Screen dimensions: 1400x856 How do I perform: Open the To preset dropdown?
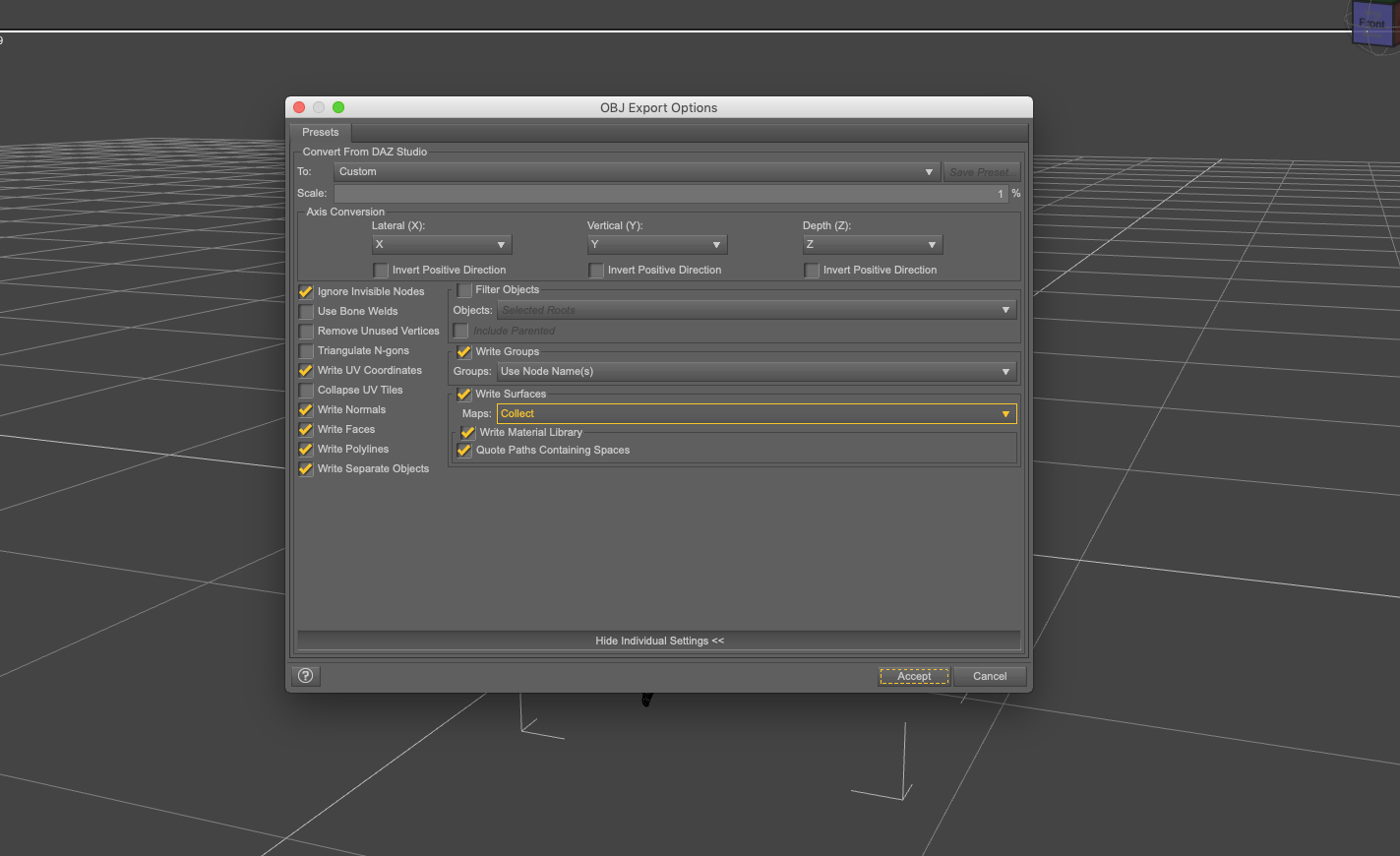click(637, 172)
